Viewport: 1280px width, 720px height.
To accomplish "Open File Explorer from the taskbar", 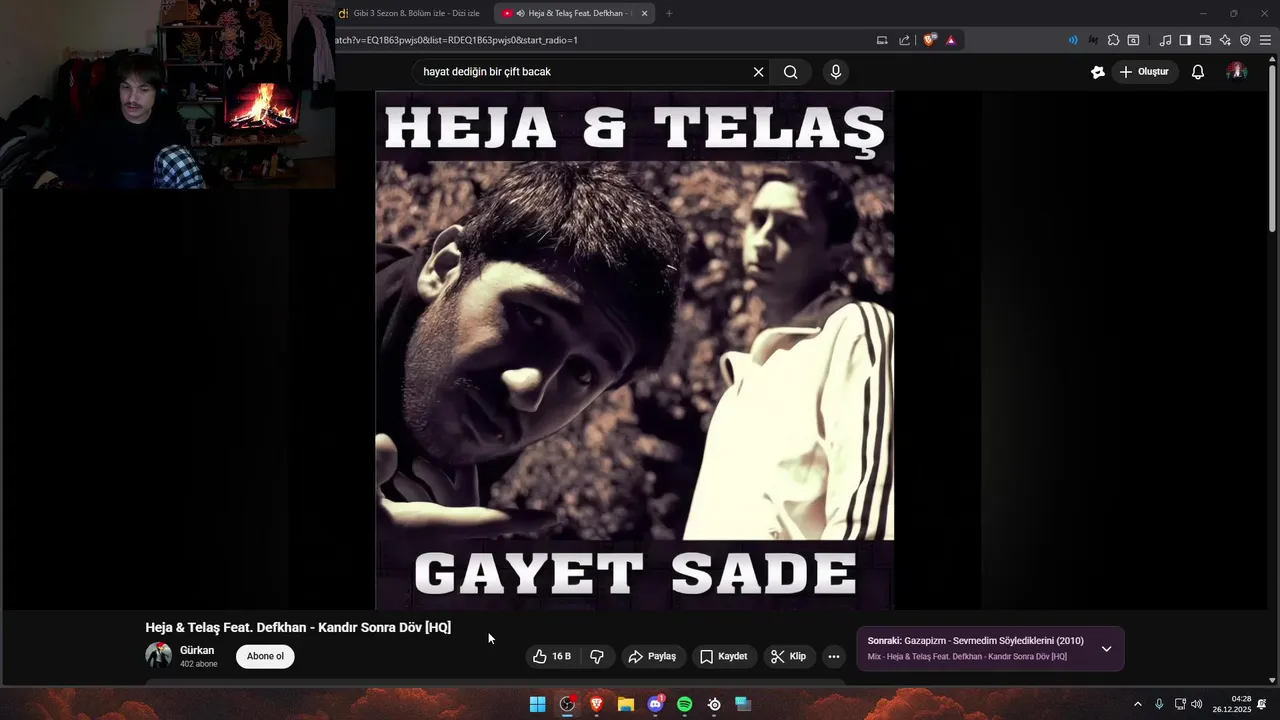I will click(x=626, y=704).
